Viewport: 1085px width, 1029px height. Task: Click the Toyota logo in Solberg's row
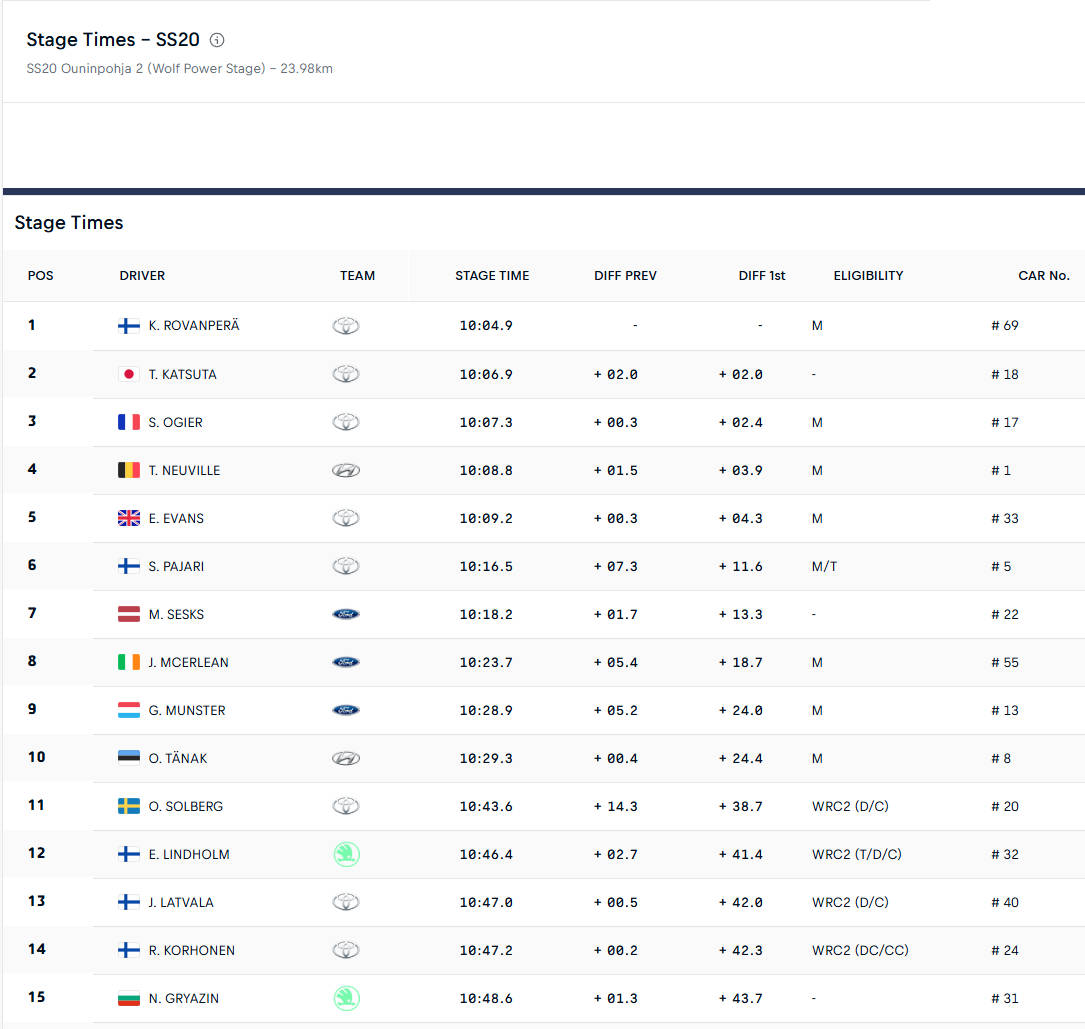346,806
